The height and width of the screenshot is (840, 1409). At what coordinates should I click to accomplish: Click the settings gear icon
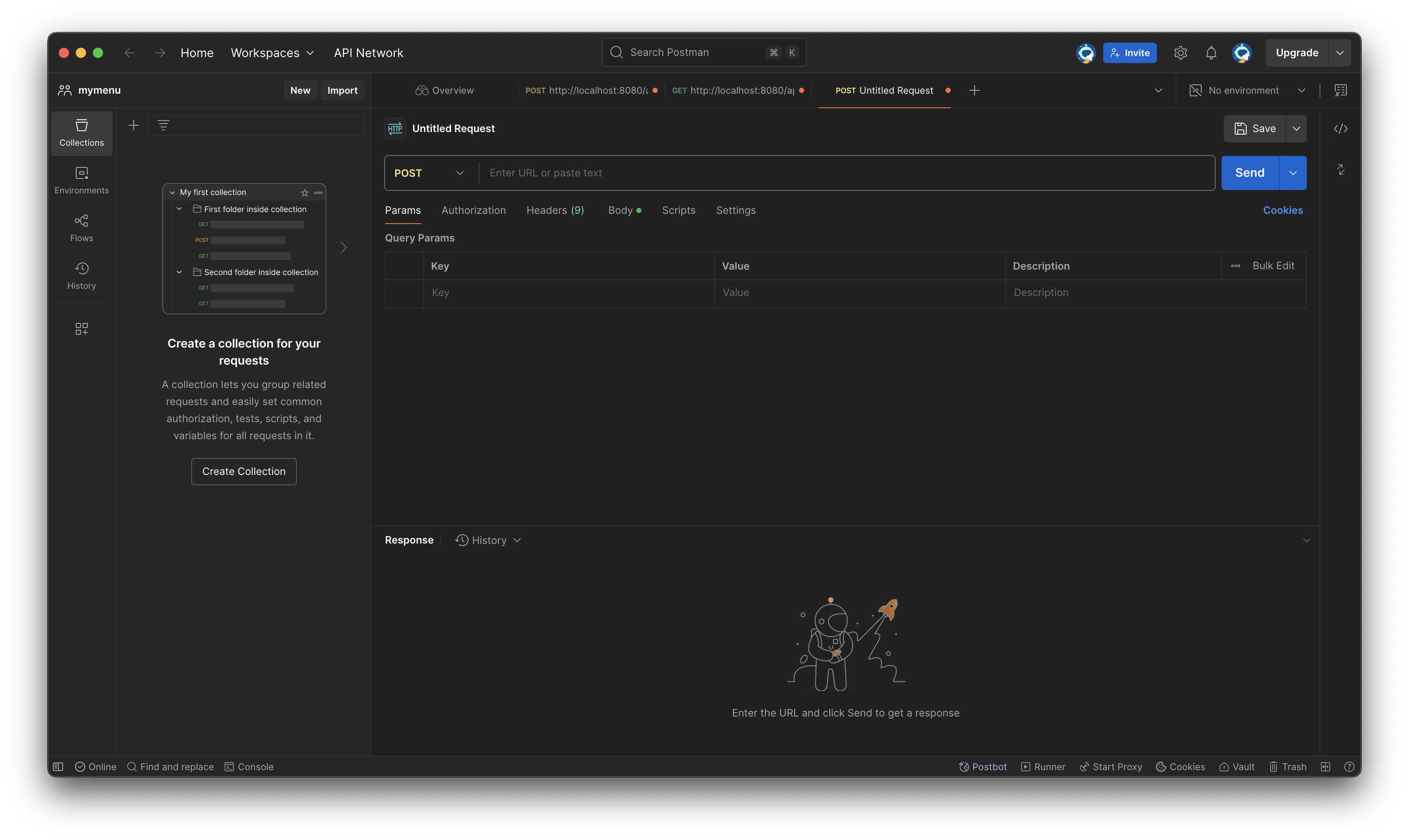[x=1180, y=53]
